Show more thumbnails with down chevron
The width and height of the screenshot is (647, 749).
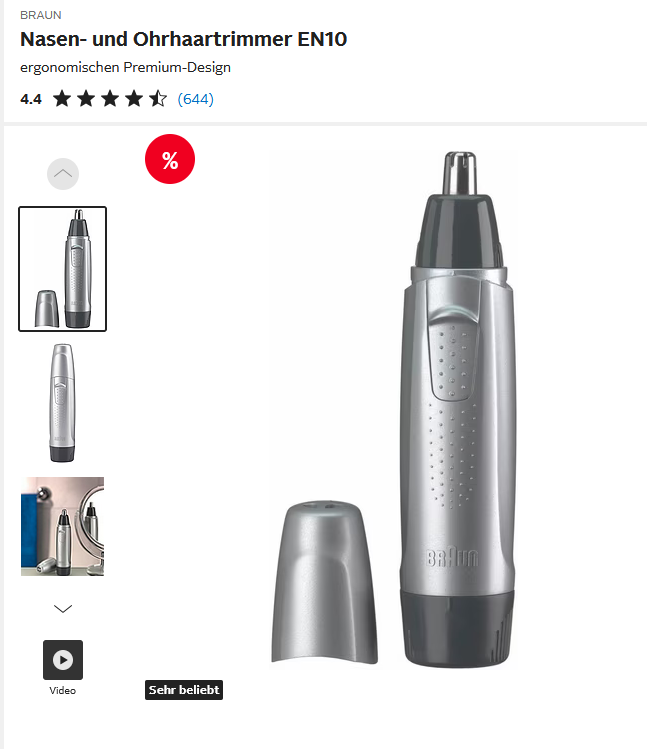click(63, 609)
